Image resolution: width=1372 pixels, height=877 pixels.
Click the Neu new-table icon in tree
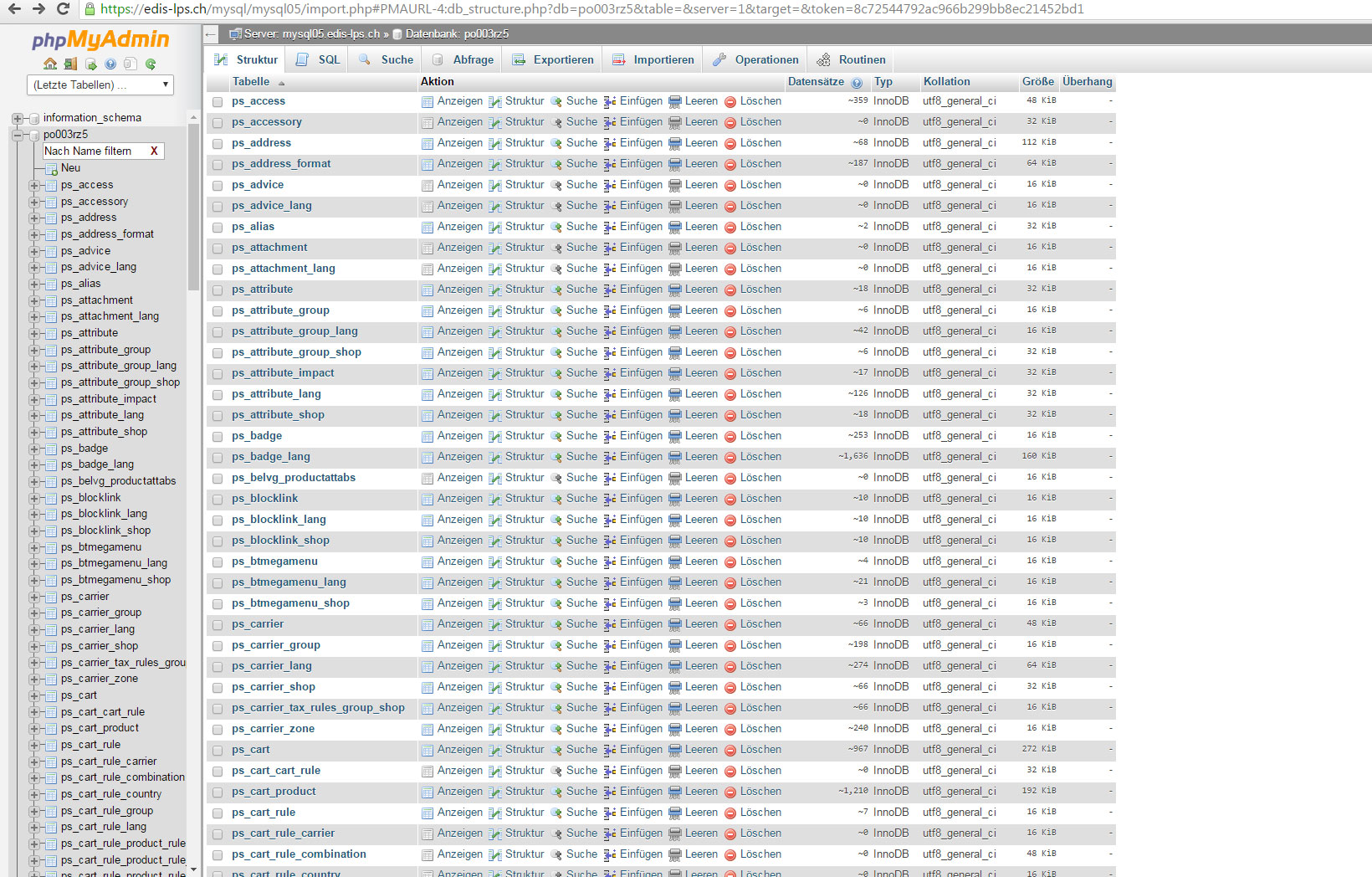pos(52,168)
